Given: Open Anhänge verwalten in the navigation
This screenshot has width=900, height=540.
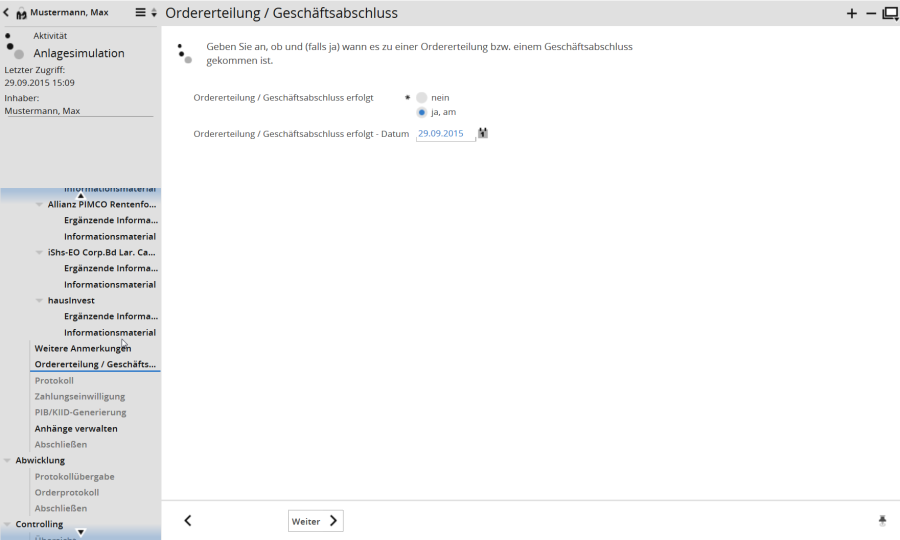Looking at the screenshot, I should (x=76, y=428).
